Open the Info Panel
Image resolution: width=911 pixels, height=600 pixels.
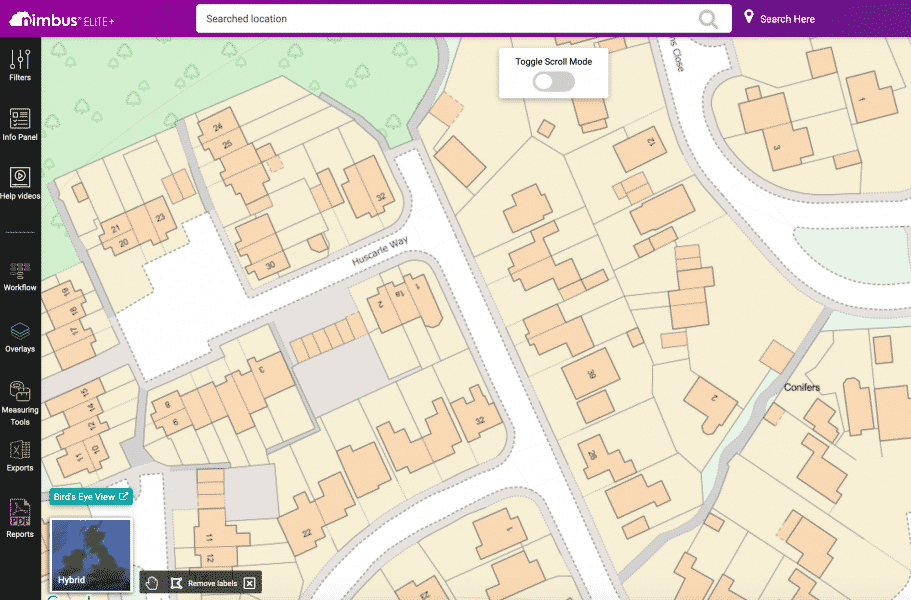(20, 124)
